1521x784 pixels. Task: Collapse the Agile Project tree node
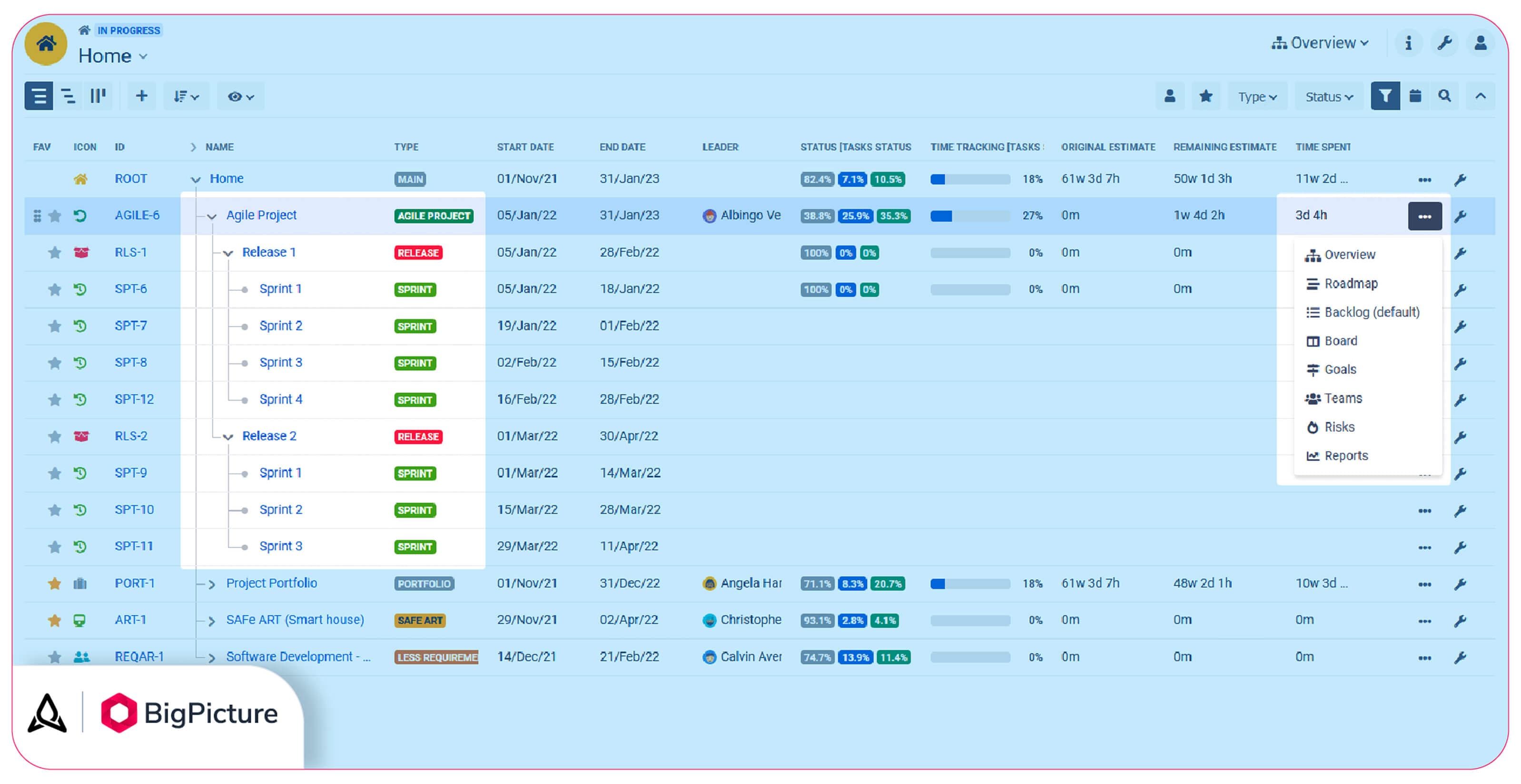(211, 216)
